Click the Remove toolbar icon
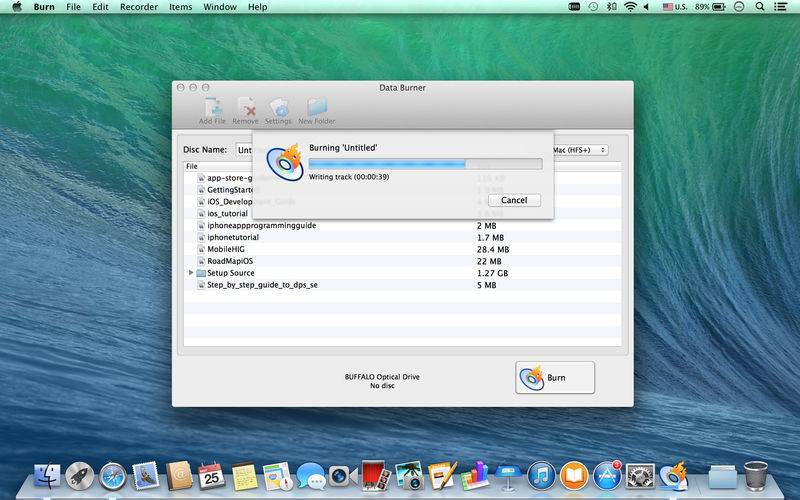 click(245, 111)
